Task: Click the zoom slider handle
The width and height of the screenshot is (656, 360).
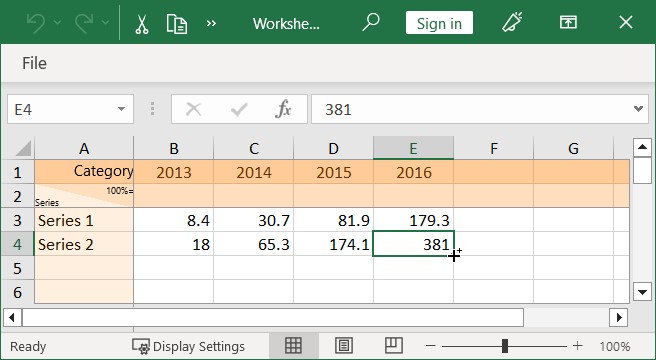Action: coord(505,346)
